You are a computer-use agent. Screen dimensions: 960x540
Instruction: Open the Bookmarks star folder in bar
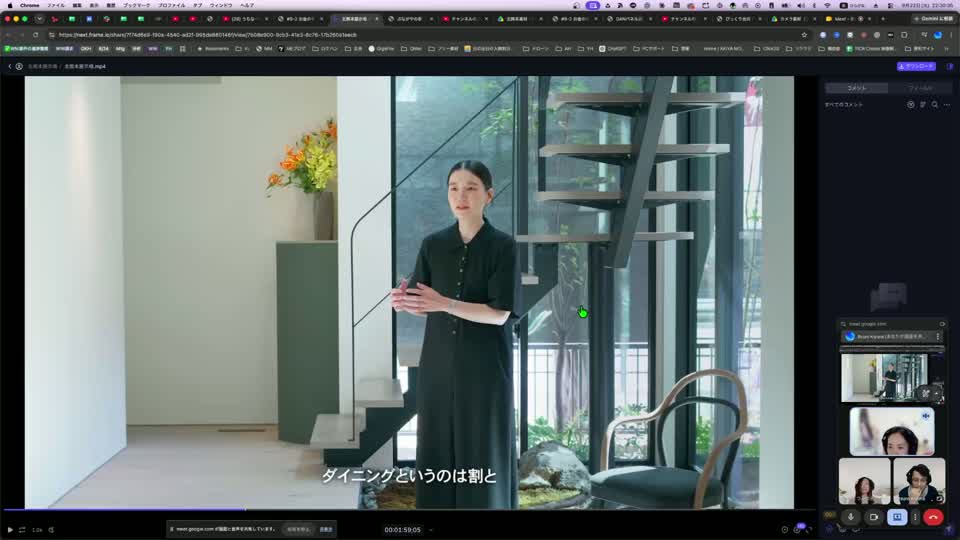click(213, 48)
